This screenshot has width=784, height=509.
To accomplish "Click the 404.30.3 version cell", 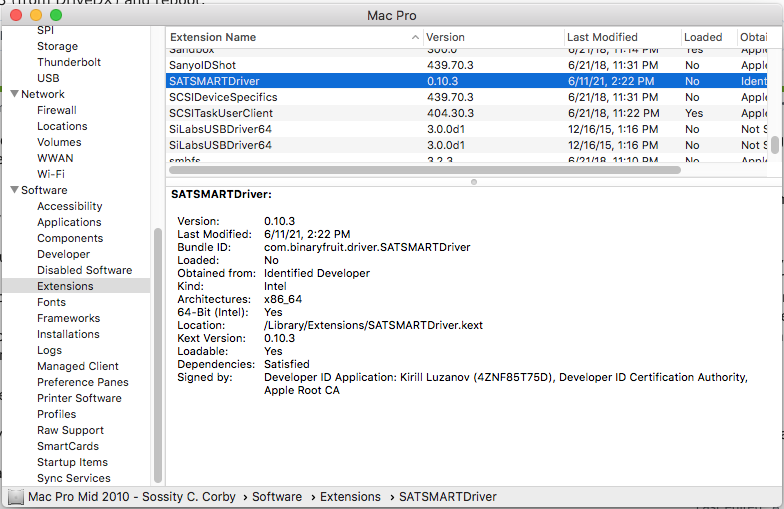I will tap(450, 113).
